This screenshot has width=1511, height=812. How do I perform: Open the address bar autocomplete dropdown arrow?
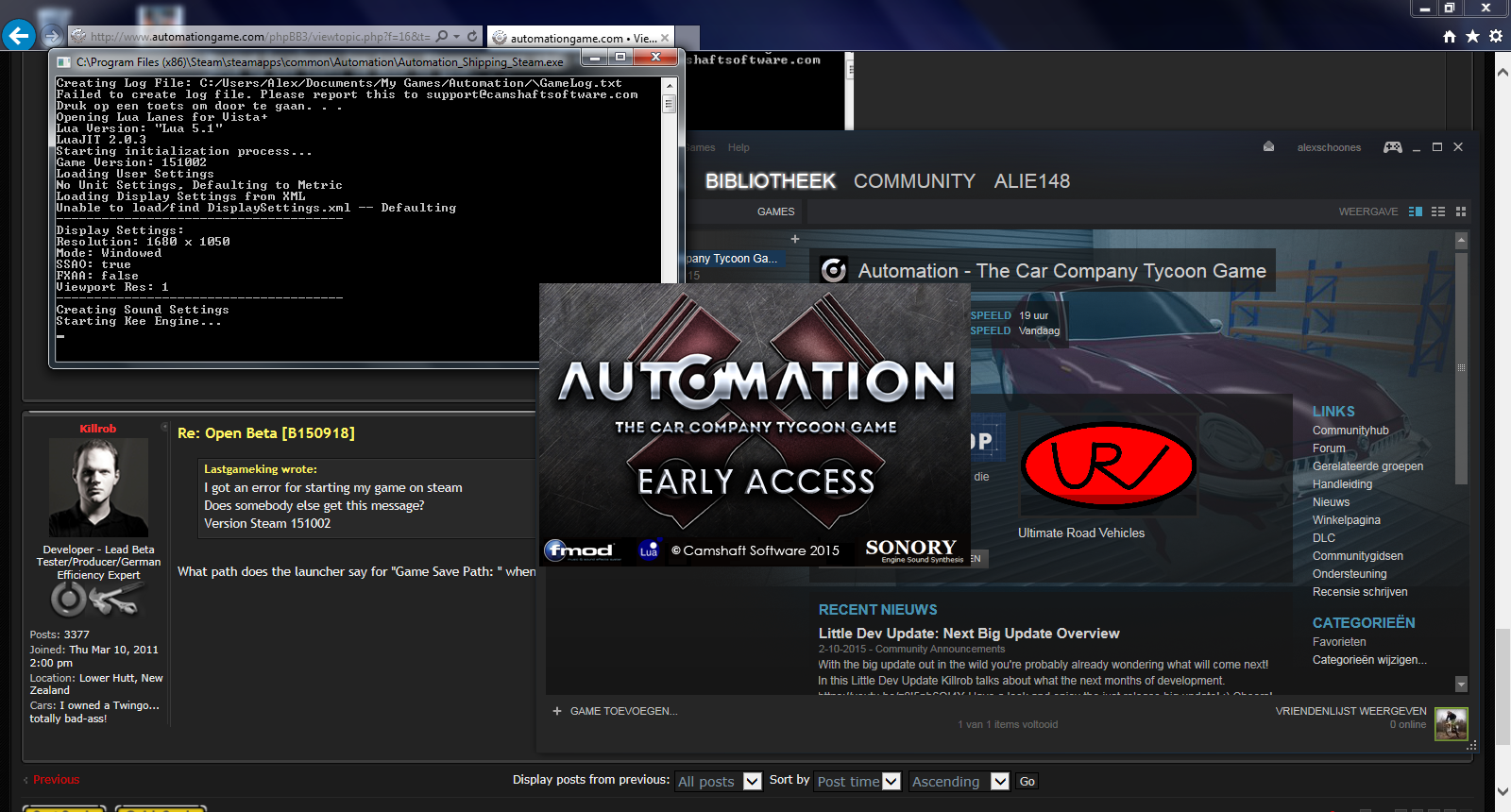point(457,37)
